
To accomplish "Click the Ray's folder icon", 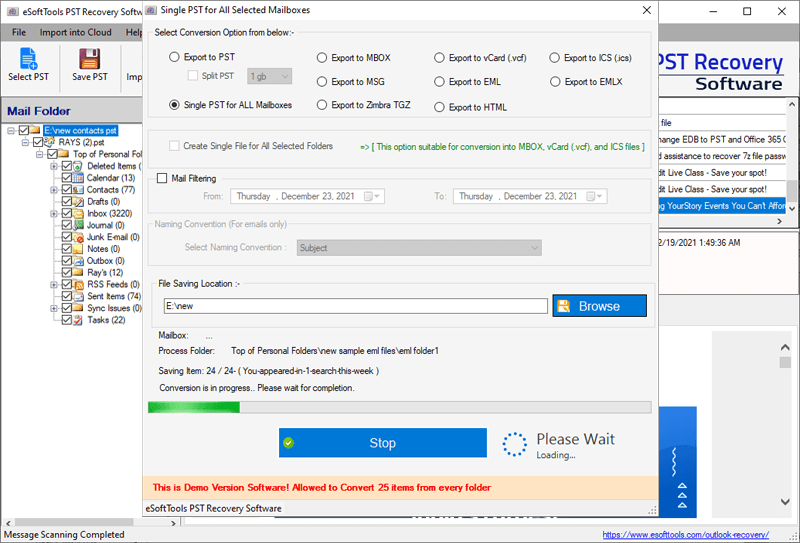I will tap(78, 273).
